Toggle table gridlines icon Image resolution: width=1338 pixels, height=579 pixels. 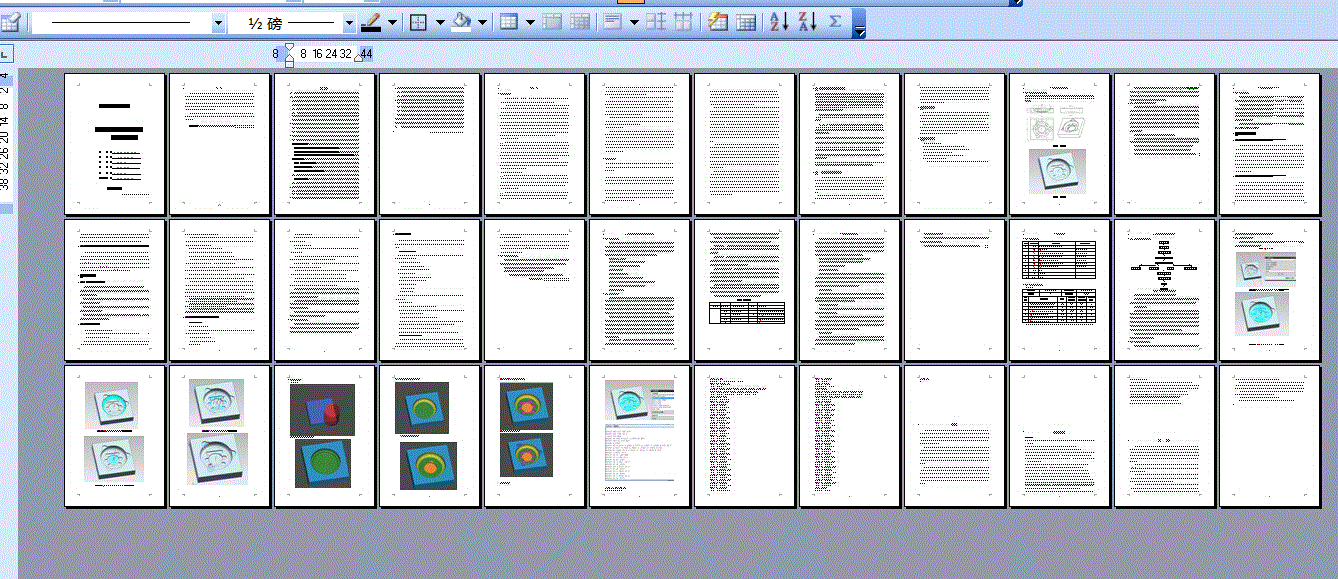click(746, 22)
